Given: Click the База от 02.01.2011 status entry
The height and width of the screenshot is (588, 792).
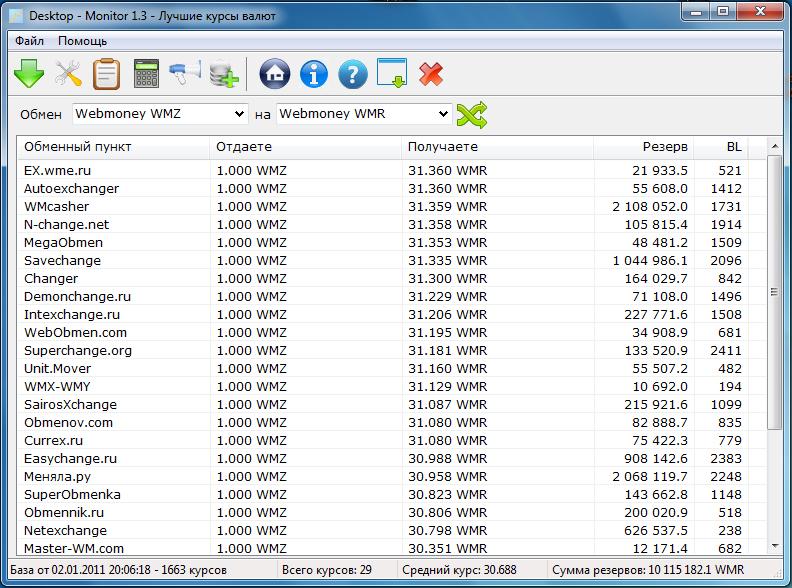Looking at the screenshot, I should click(118, 570).
